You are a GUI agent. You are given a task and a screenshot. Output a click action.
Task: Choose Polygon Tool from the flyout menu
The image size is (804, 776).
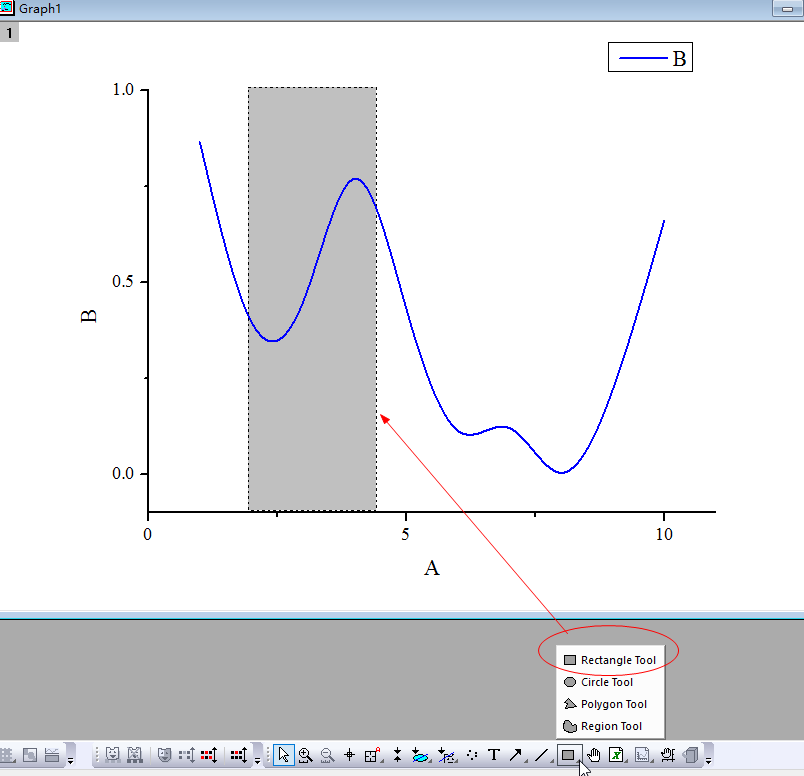[610, 704]
